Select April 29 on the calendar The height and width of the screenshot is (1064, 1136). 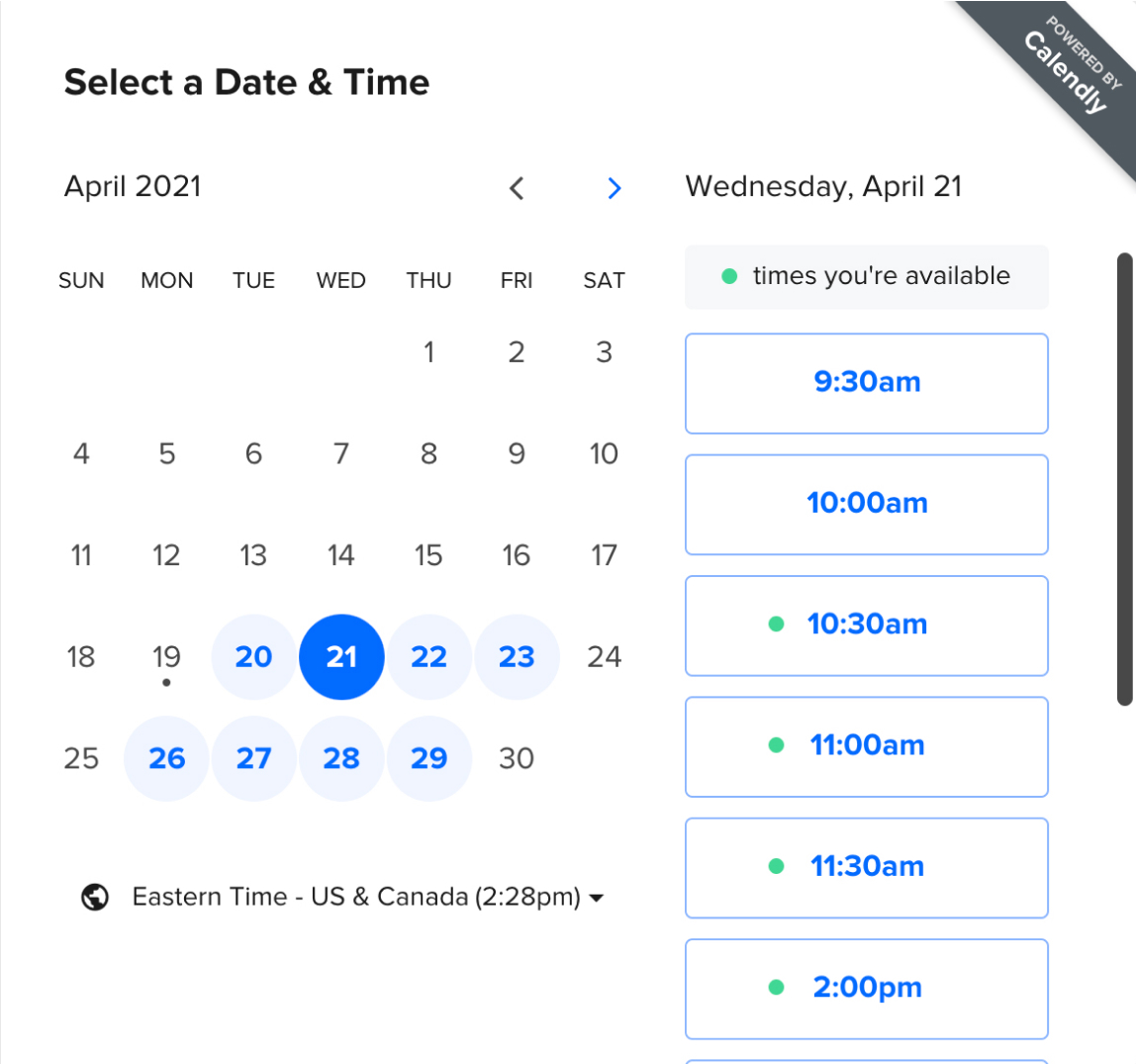click(428, 758)
